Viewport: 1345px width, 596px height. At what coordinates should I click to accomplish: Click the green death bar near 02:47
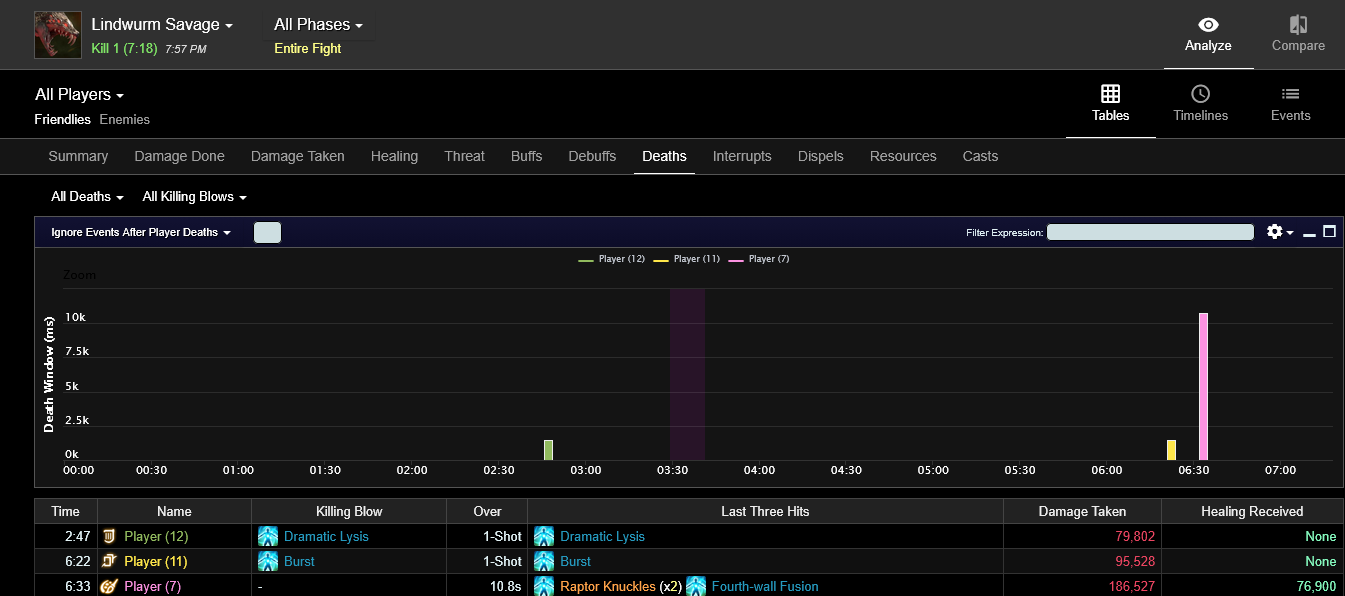(x=548, y=450)
